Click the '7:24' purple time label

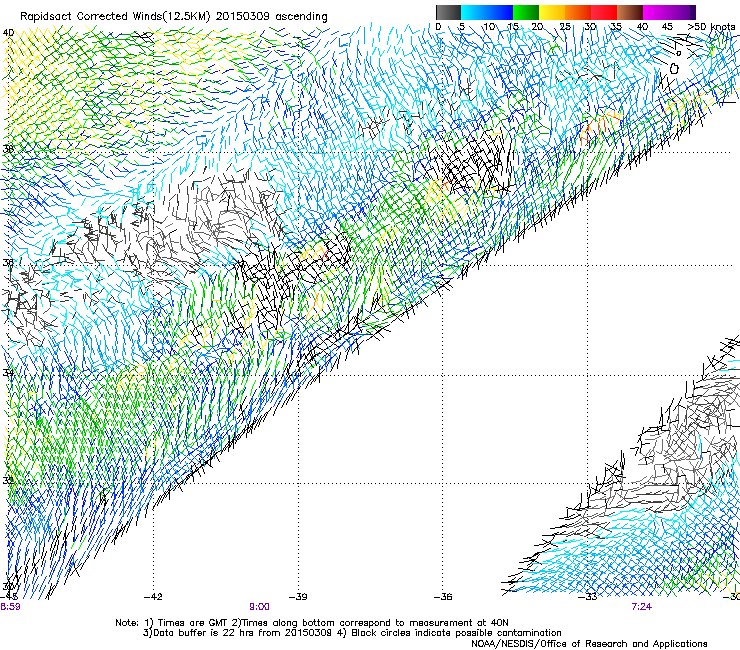tap(642, 607)
